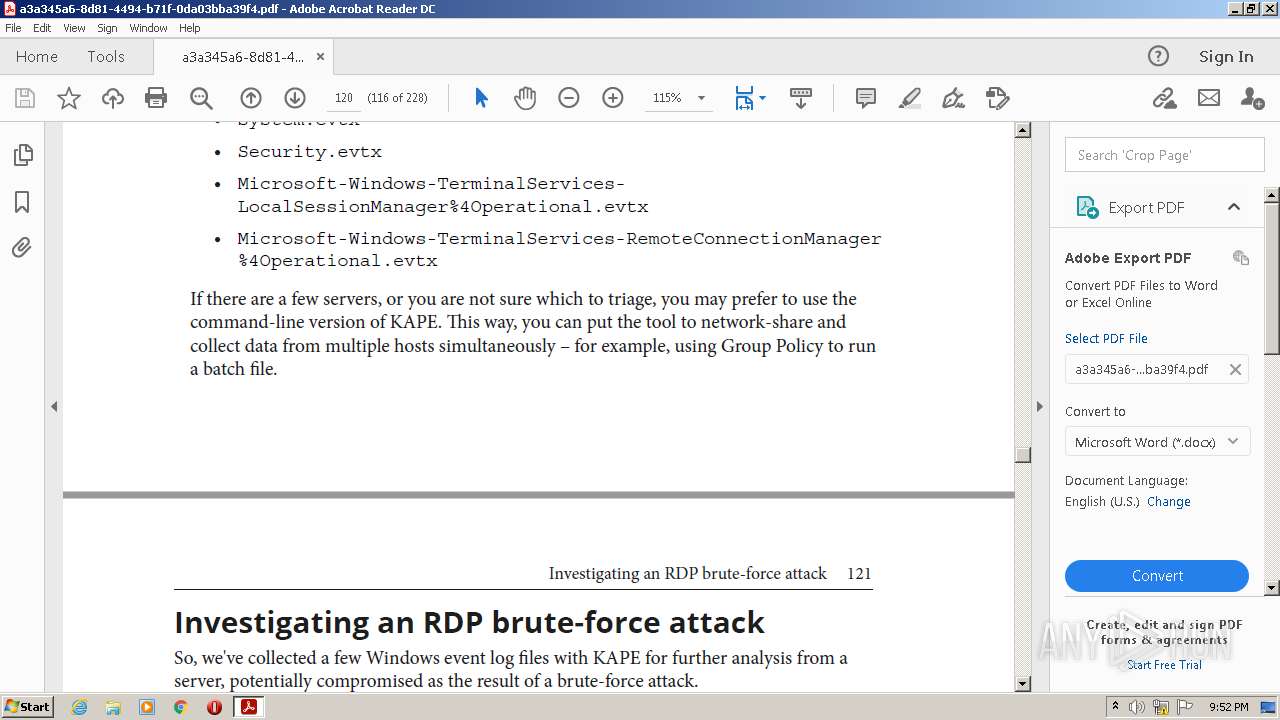Image resolution: width=1280 pixels, height=720 pixels.
Task: Share a link to the file
Action: click(x=1164, y=98)
